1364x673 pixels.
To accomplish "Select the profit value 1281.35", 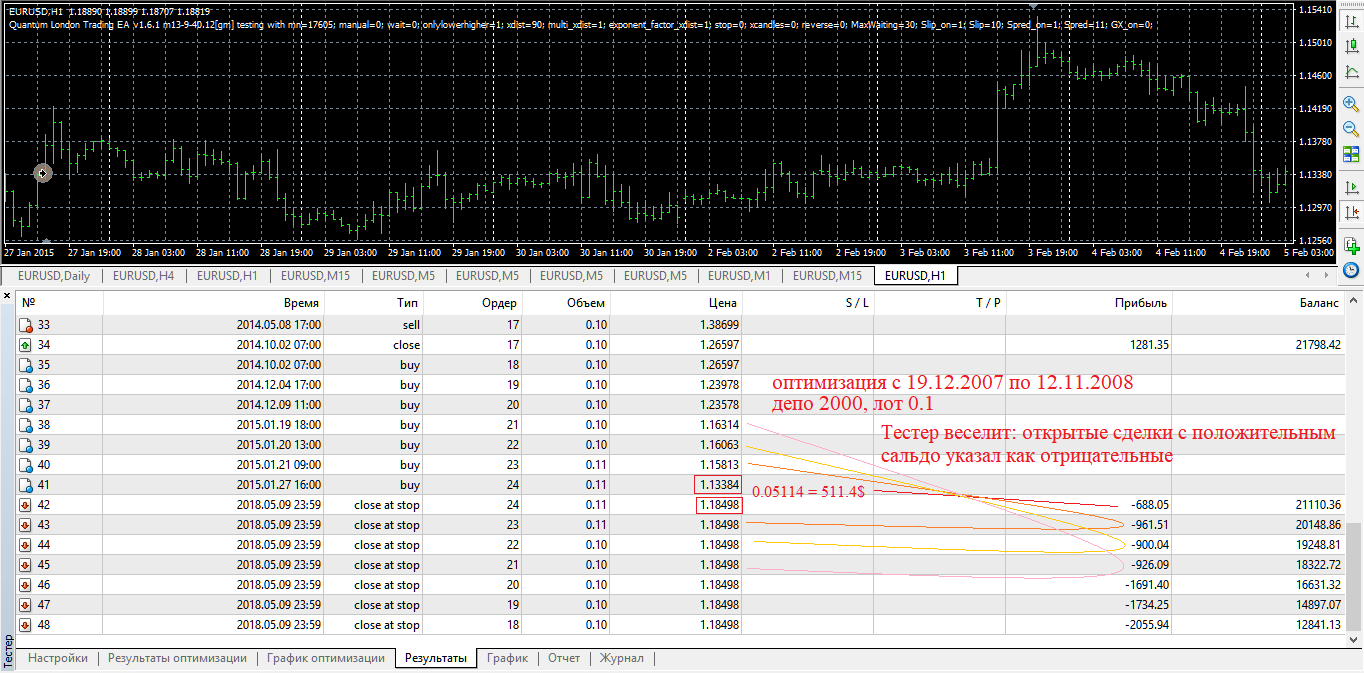I will click(1145, 345).
